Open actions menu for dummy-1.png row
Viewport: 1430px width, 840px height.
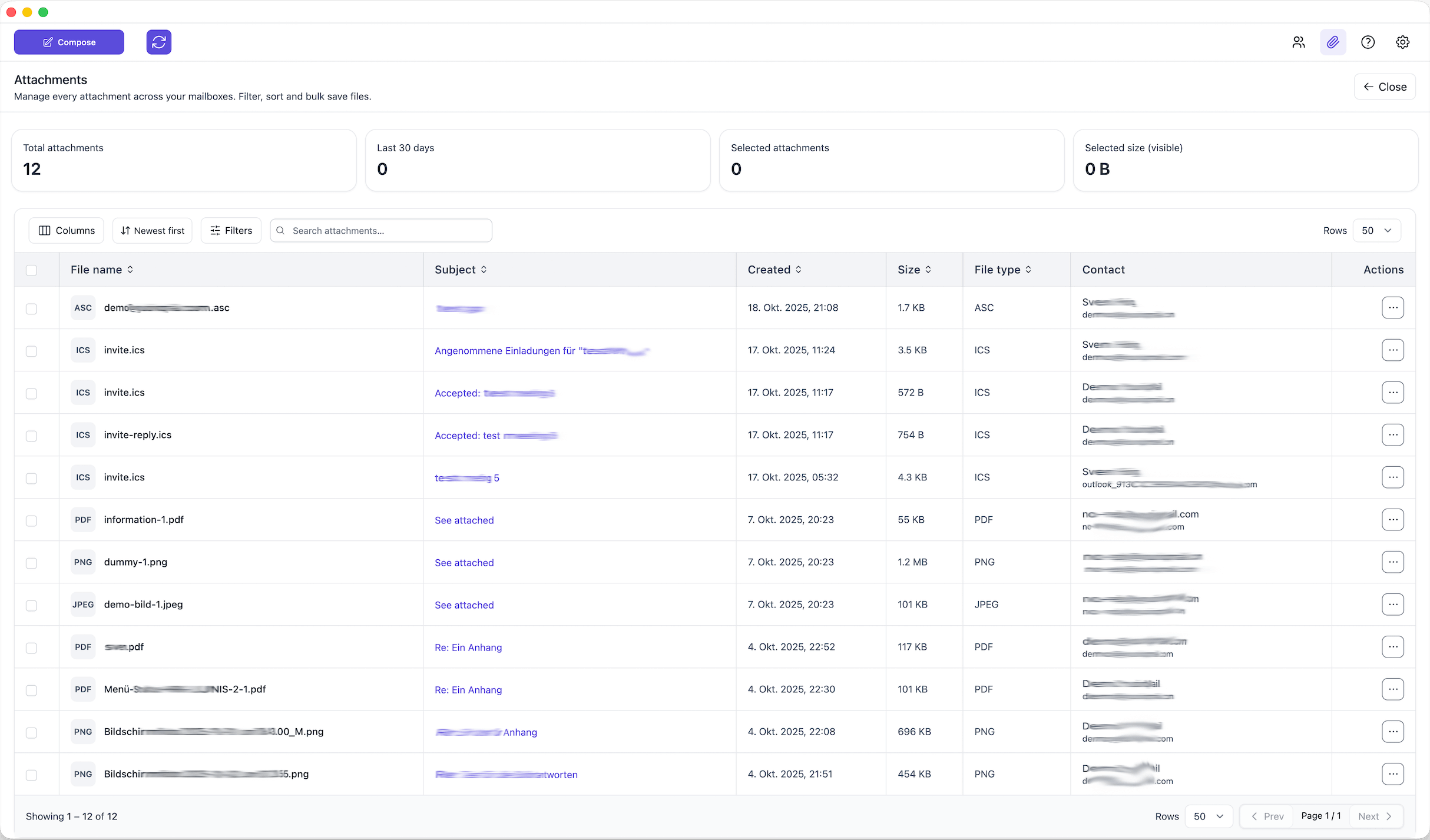pos(1392,562)
